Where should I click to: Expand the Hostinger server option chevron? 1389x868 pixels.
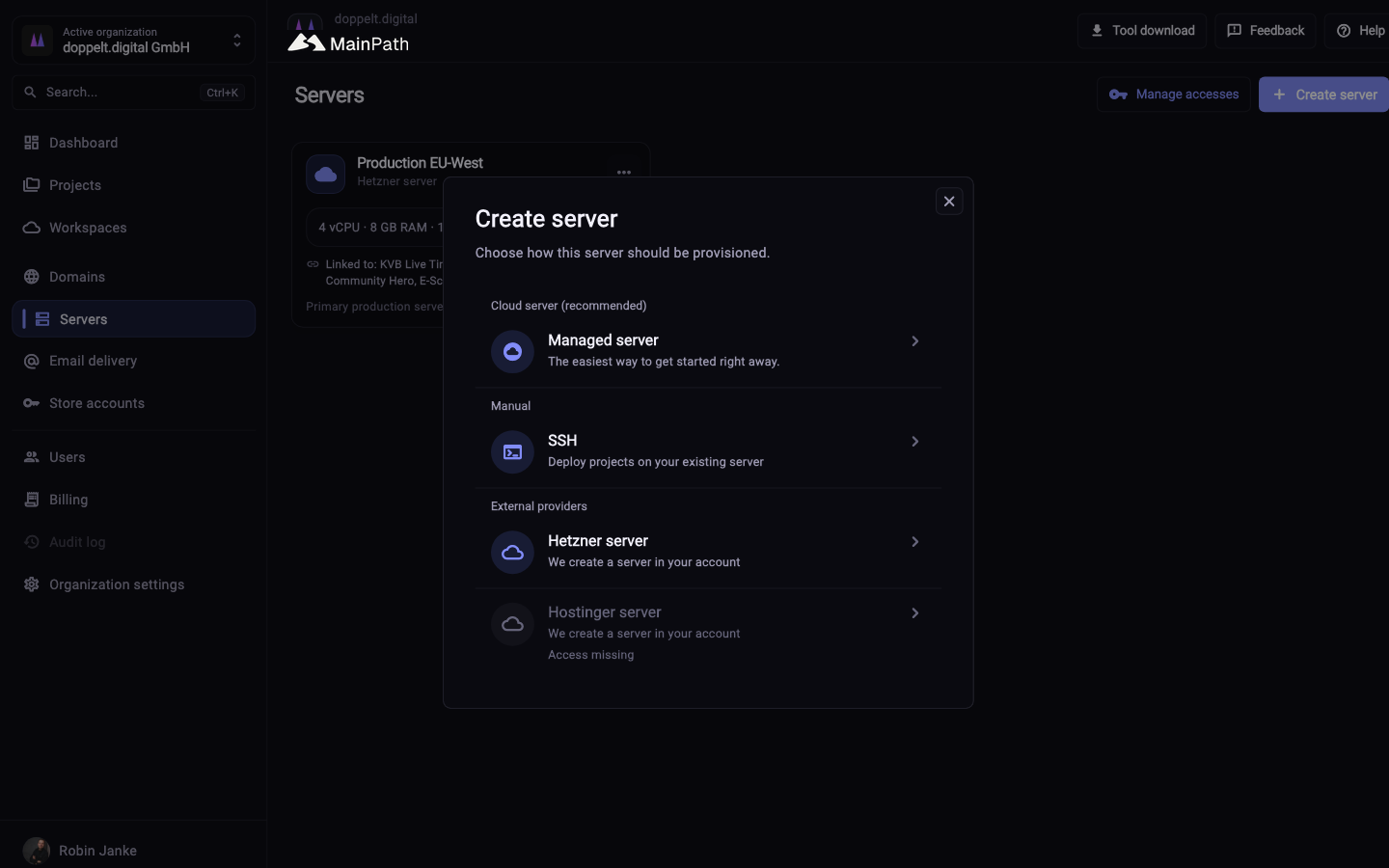click(x=915, y=612)
